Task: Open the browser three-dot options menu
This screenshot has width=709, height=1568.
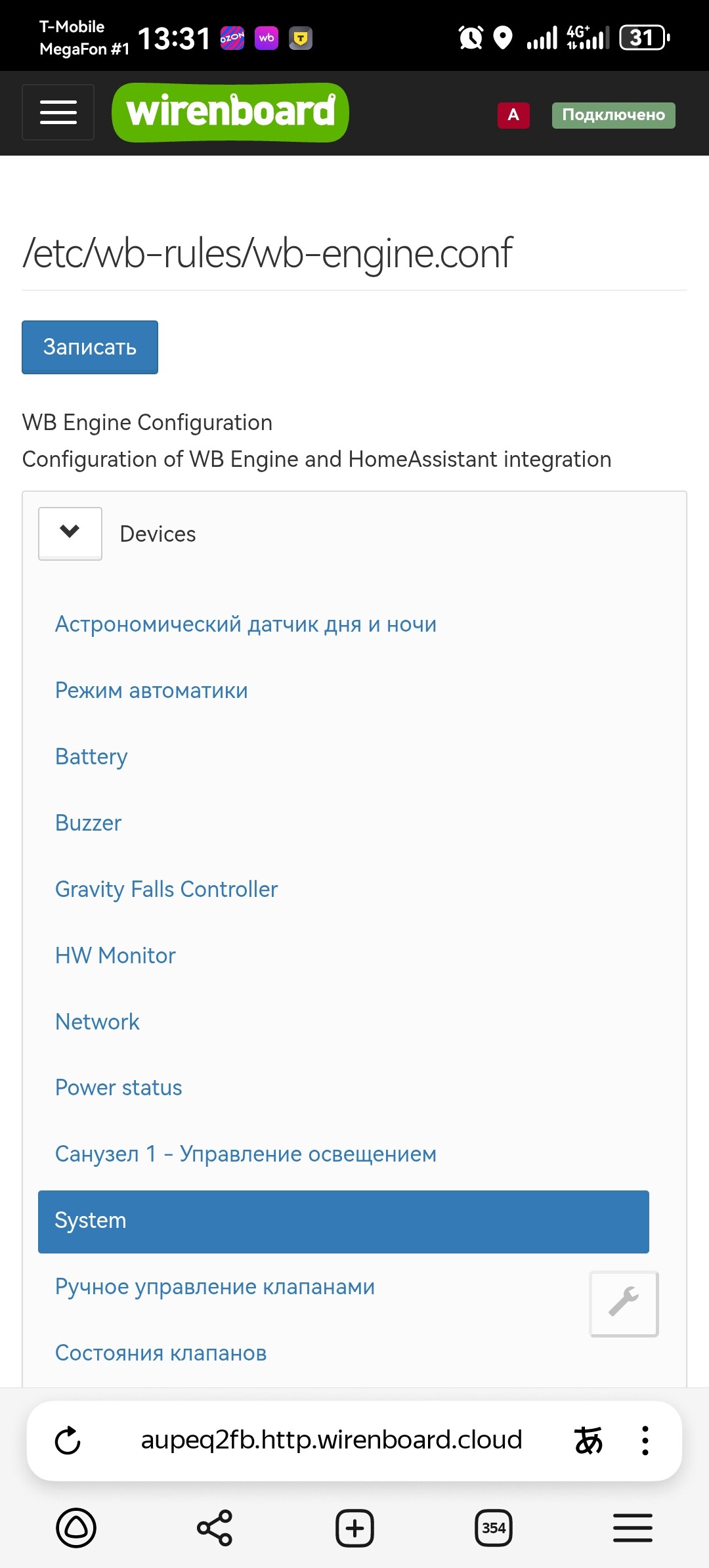Action: coord(645,1441)
